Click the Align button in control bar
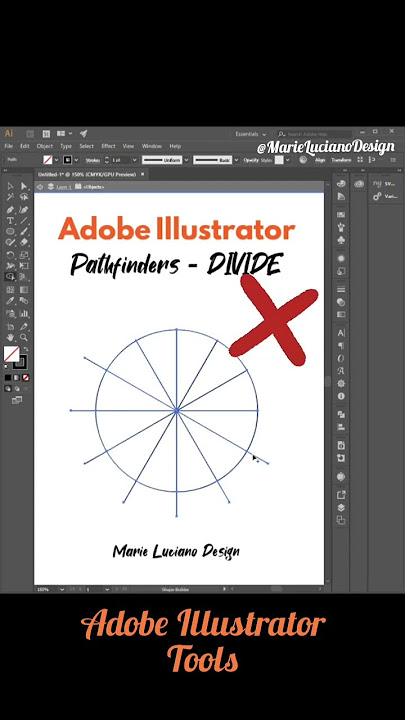 point(320,160)
